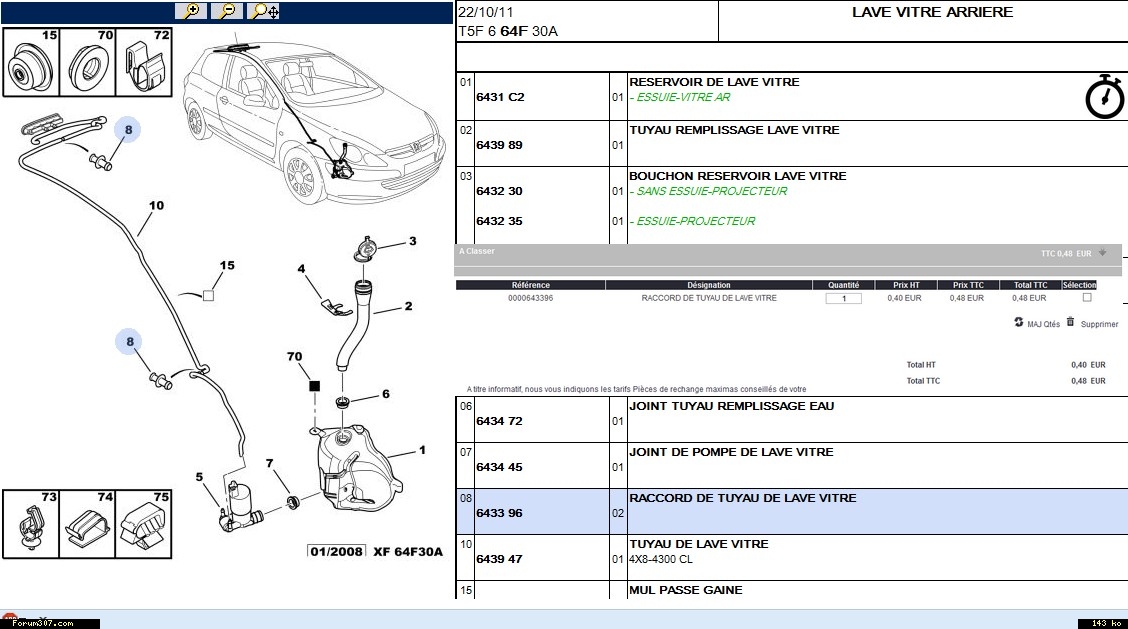The height and width of the screenshot is (629, 1128).
Task: Click the upper highlighted 8 callout in diagram
Action: click(x=128, y=129)
